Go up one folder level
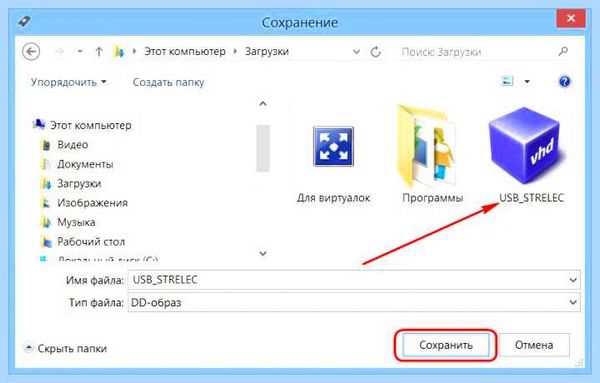600x383 pixels. pos(99,51)
